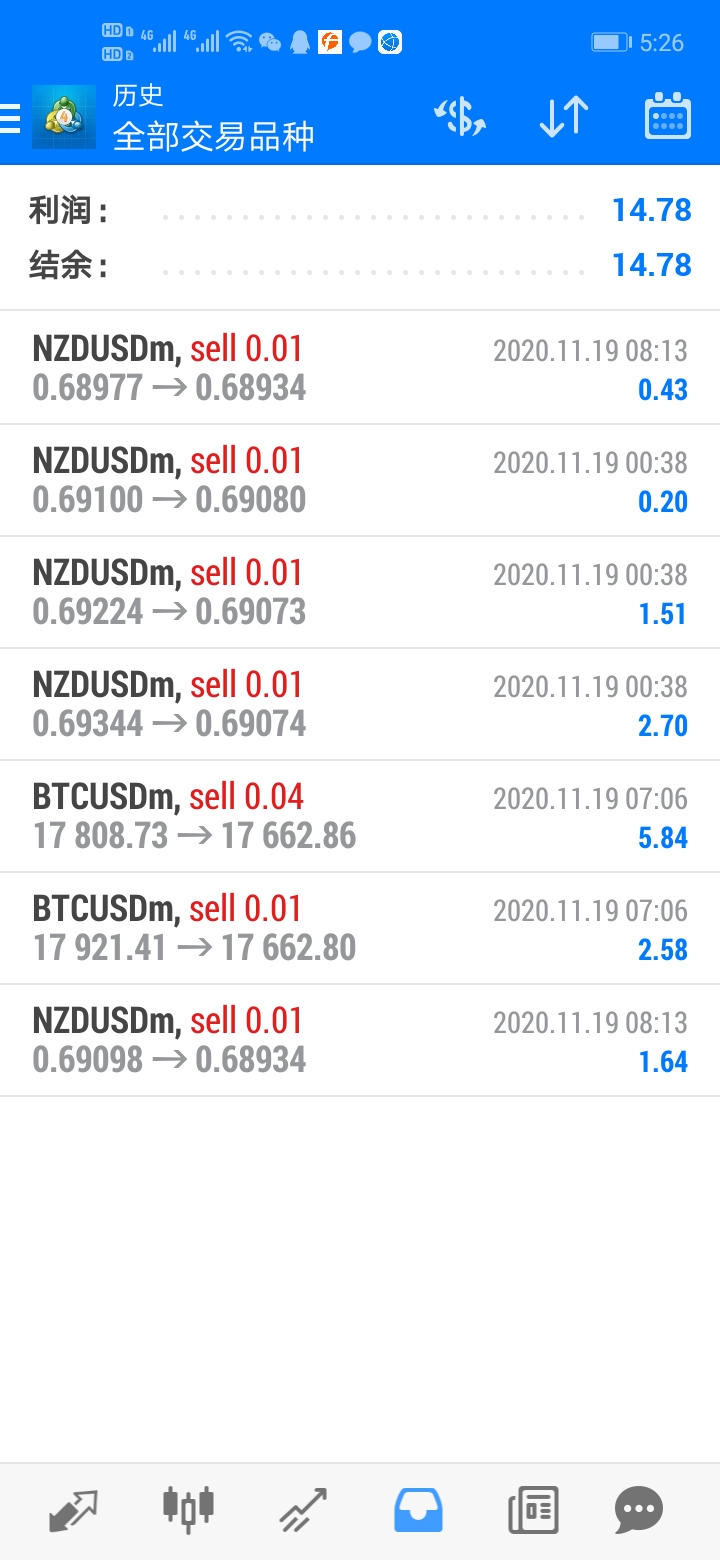Tap the 利润 profit summary row

(360, 211)
